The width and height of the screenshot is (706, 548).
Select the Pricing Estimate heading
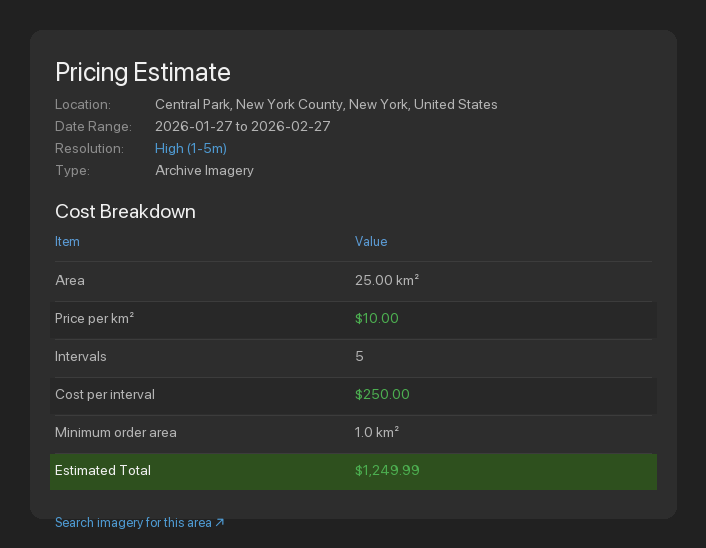point(142,72)
